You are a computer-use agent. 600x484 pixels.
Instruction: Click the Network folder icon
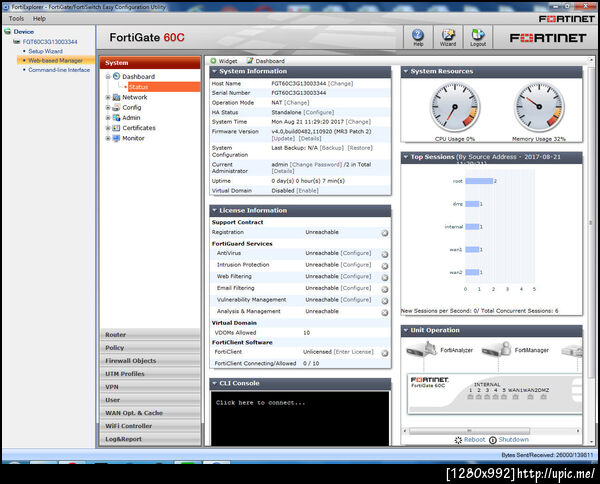pyautogui.click(x=116, y=98)
